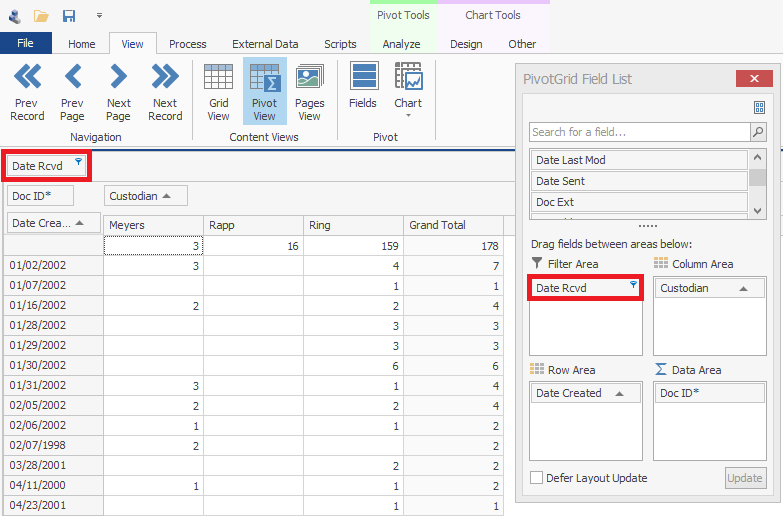Select the View ribbon tab
Screen dimensions: 783x516
click(x=132, y=44)
